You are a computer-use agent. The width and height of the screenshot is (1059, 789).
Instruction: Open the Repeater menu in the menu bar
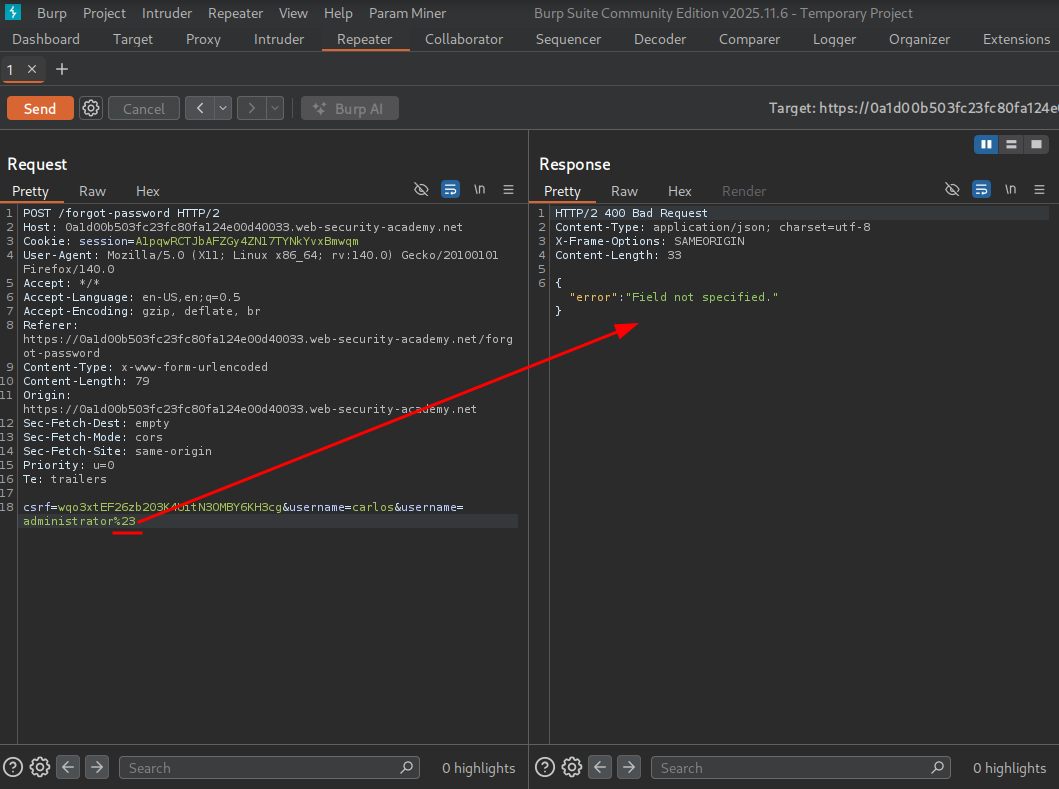(235, 13)
